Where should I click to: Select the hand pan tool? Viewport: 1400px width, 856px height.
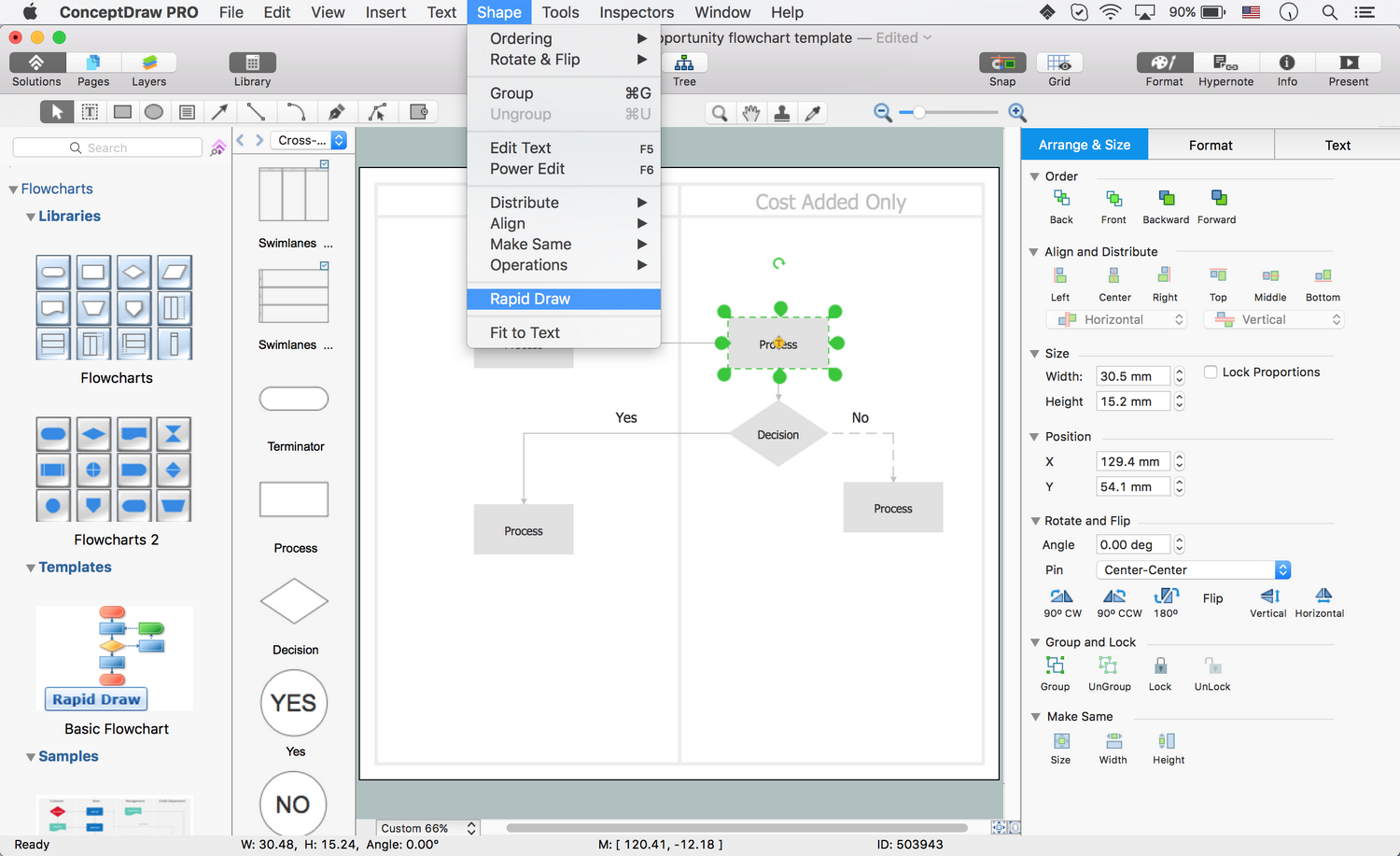(751, 113)
